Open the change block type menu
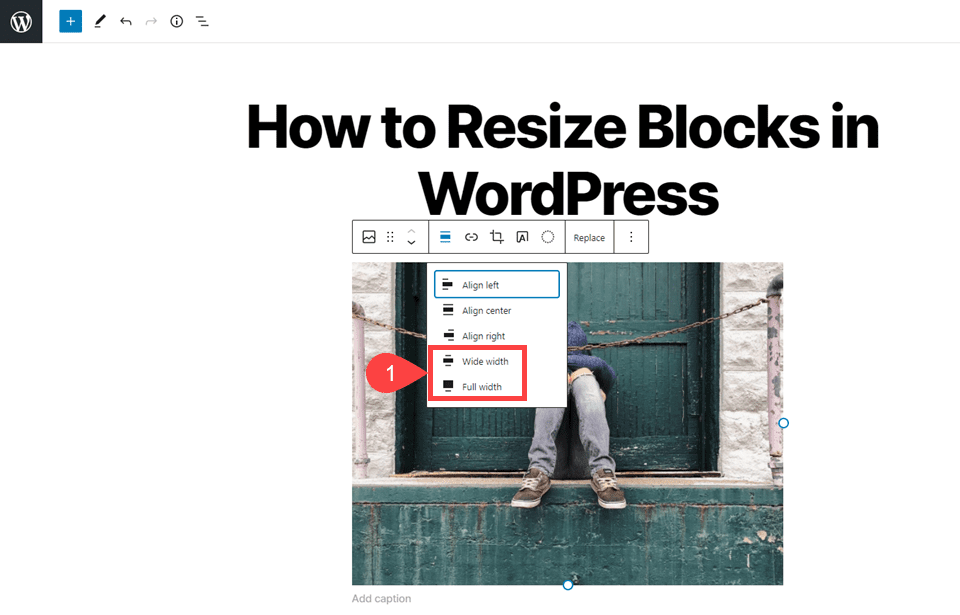This screenshot has width=960, height=615. pos(368,237)
